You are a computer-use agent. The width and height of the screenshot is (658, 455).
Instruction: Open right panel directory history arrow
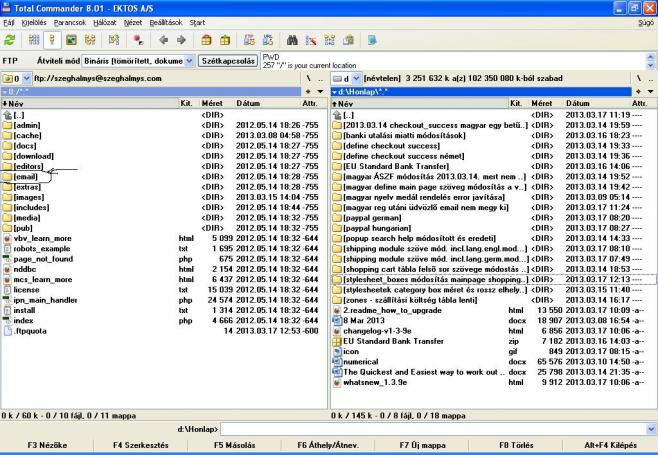[650, 92]
